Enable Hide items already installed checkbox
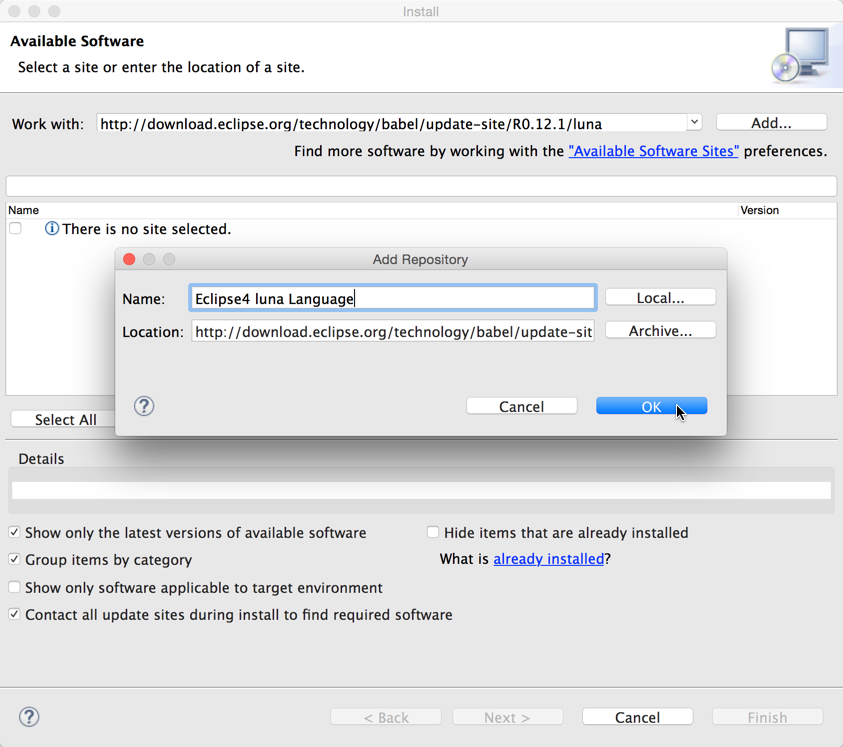Screen dimensions: 843x747 pos(433,532)
